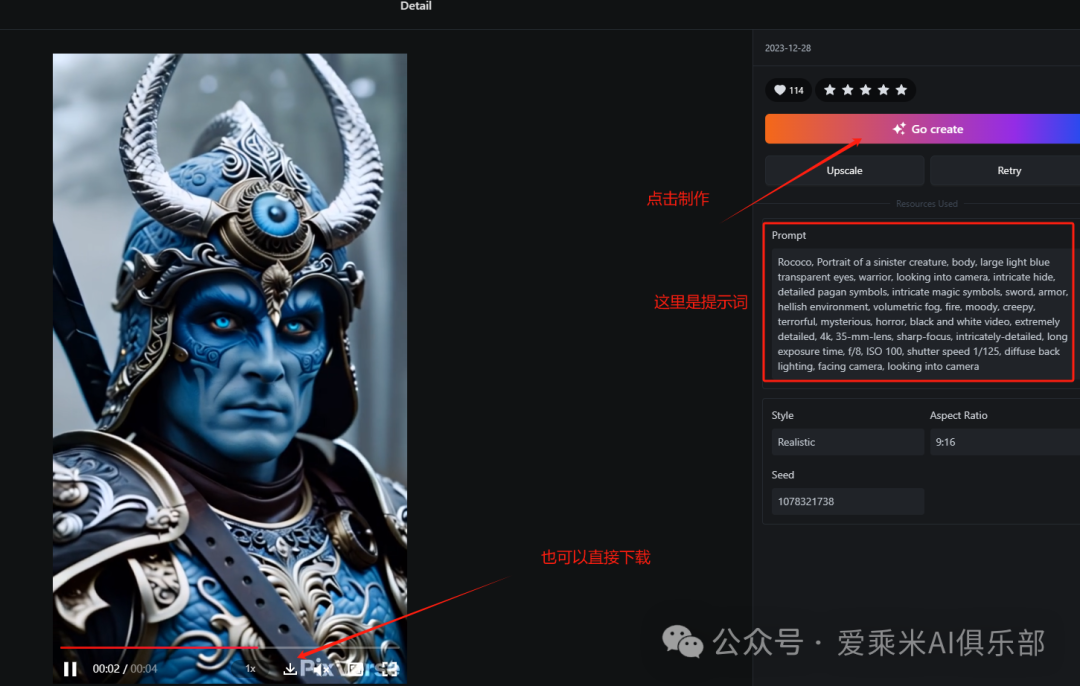
Task: Click the Go create button
Action: (922, 129)
